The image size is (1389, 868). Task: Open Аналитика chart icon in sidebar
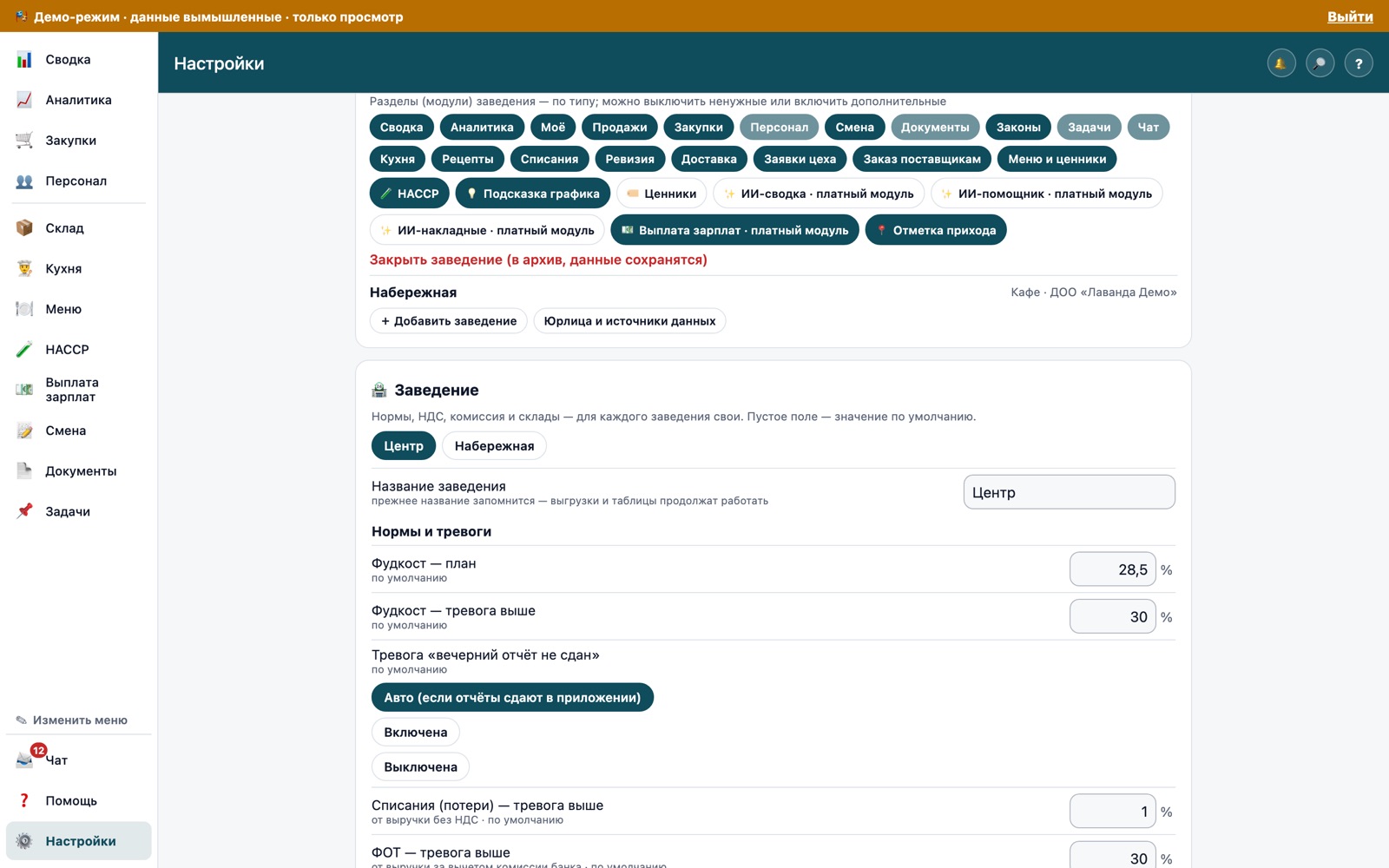(x=24, y=100)
